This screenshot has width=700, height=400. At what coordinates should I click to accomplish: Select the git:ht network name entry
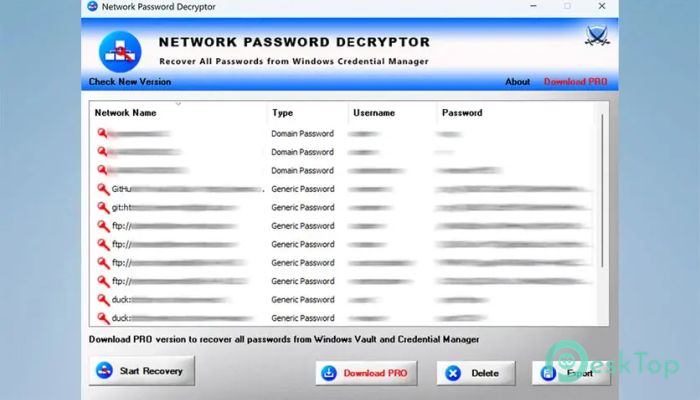pyautogui.click(x=175, y=208)
